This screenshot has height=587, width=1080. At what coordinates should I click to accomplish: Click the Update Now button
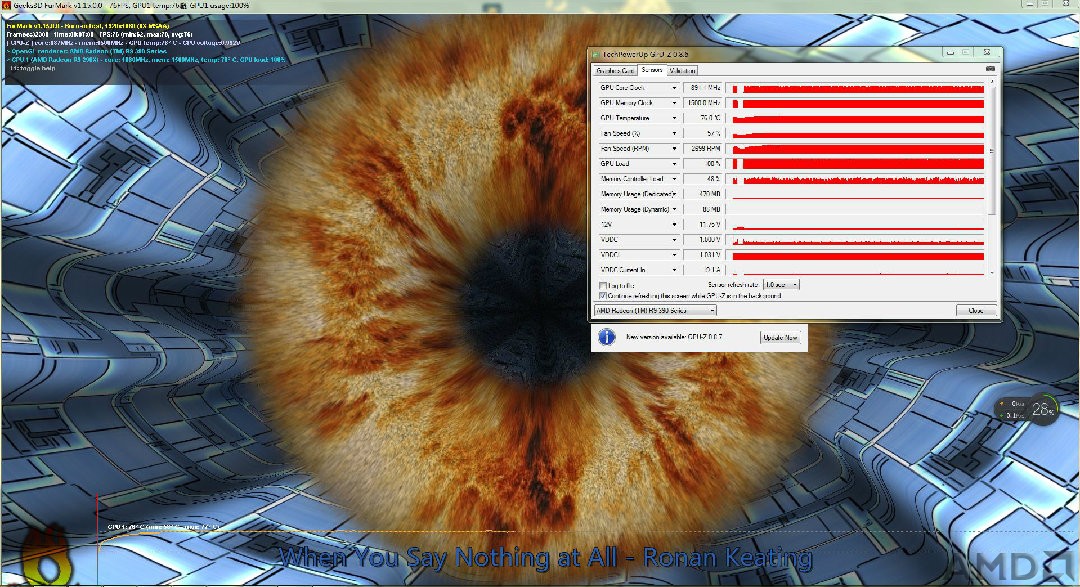[780, 338]
